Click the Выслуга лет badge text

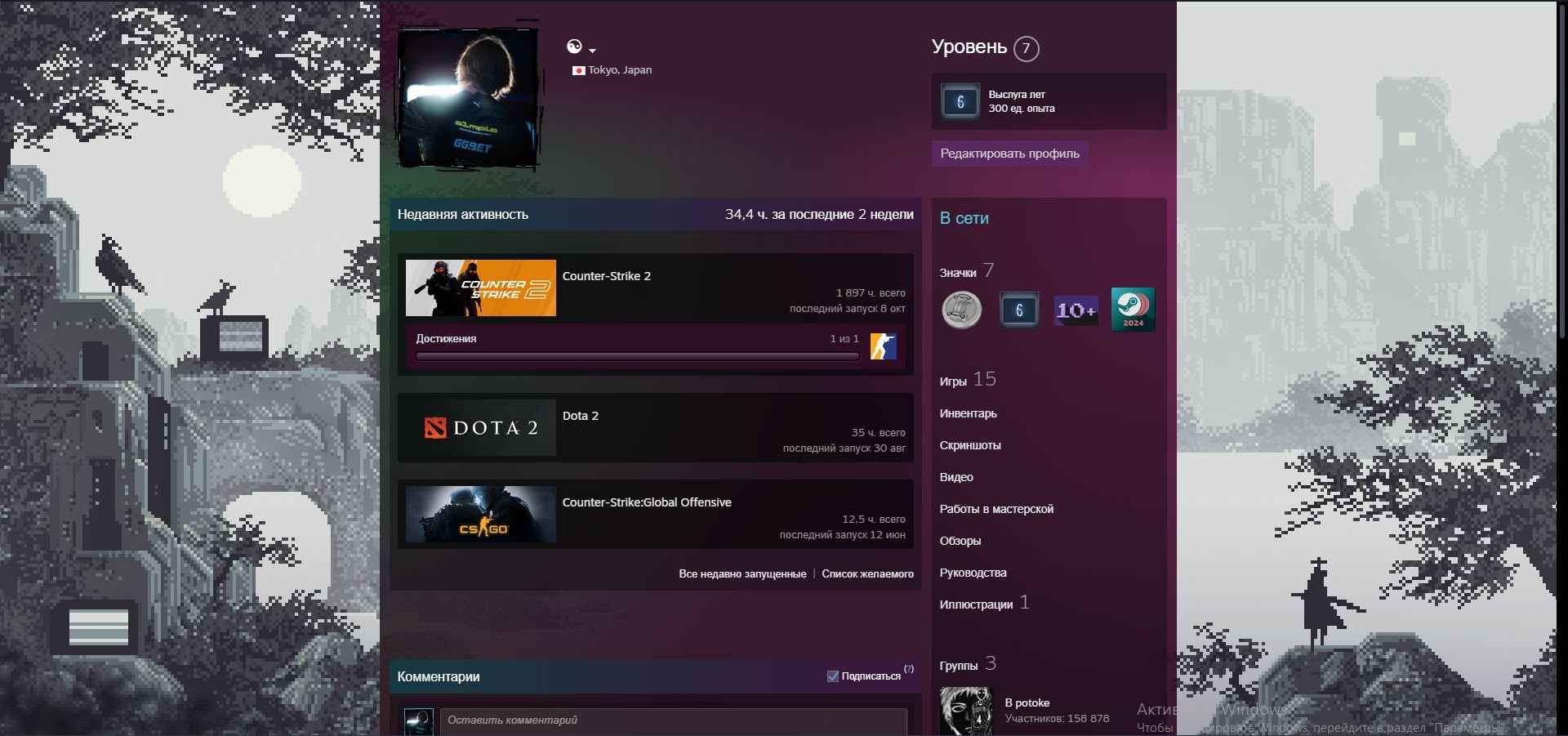[1017, 95]
